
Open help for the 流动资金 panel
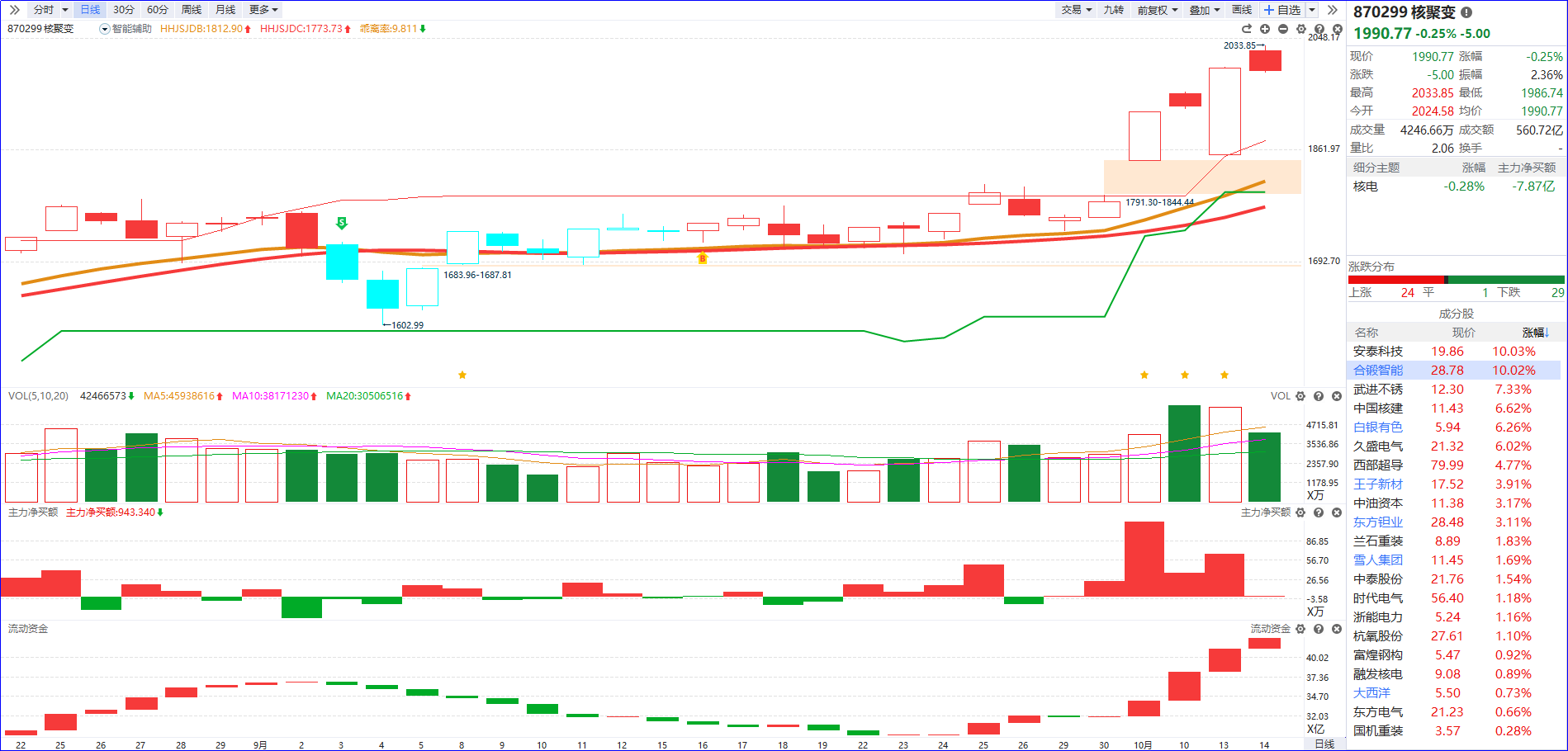coord(1319,629)
